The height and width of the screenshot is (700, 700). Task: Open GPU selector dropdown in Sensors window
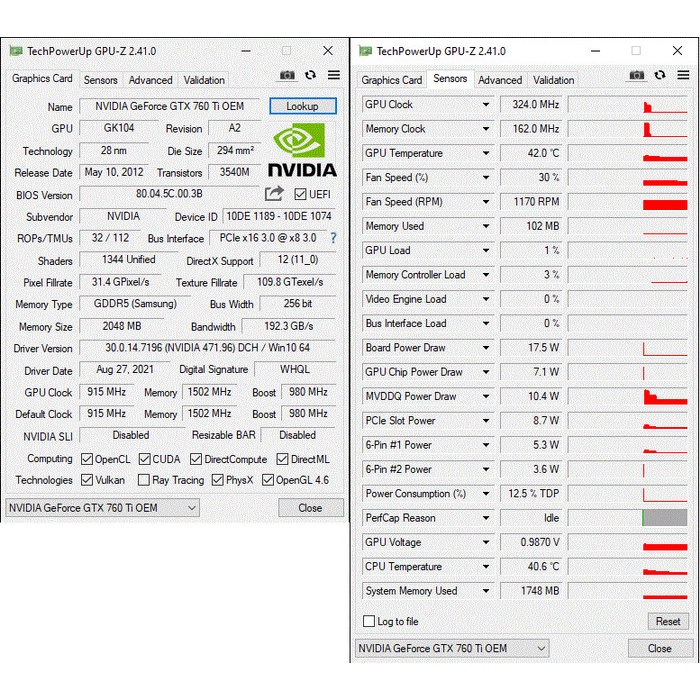(452, 648)
